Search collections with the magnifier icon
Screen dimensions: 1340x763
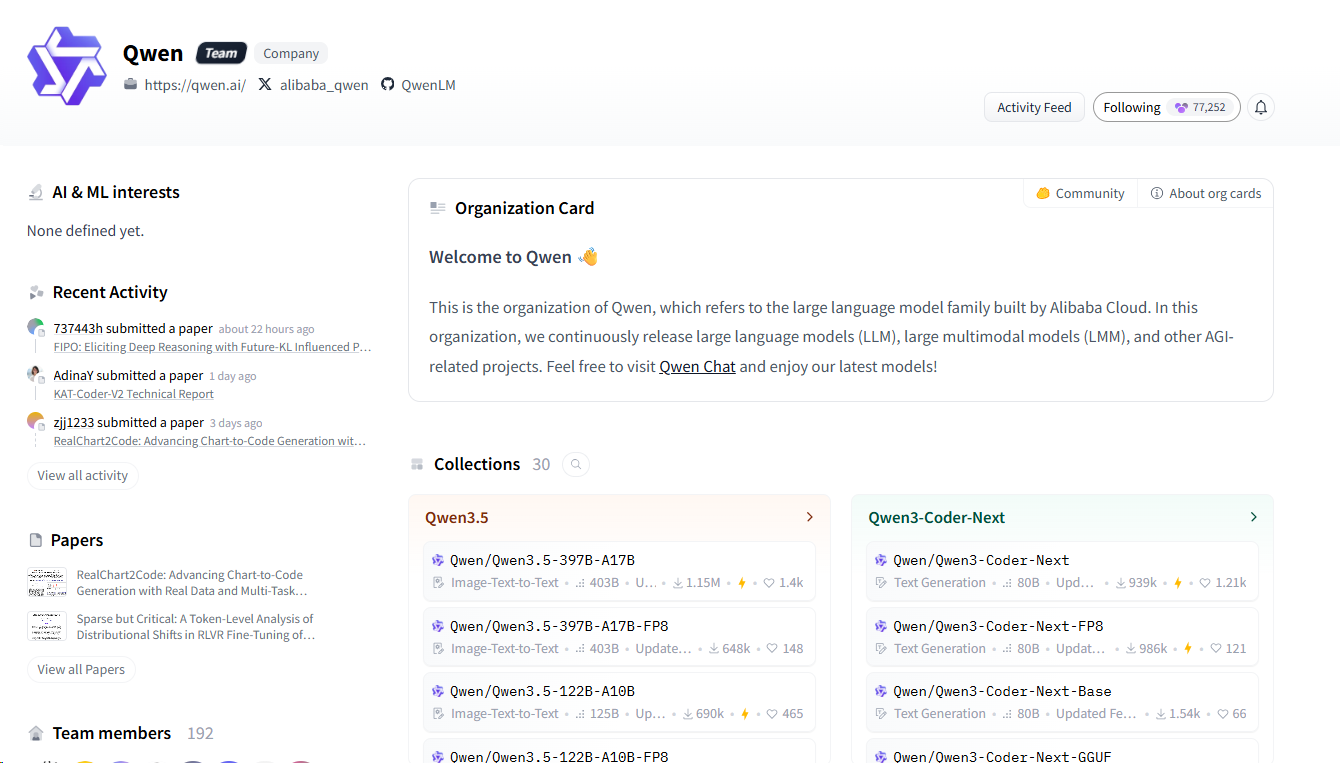pyautogui.click(x=576, y=464)
